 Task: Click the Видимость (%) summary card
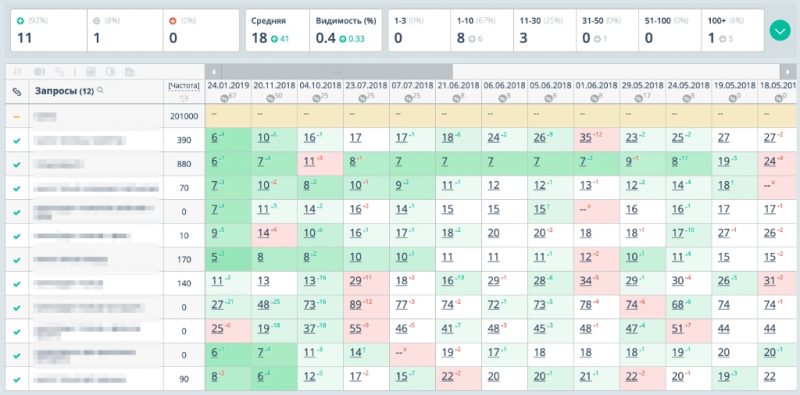tap(345, 31)
